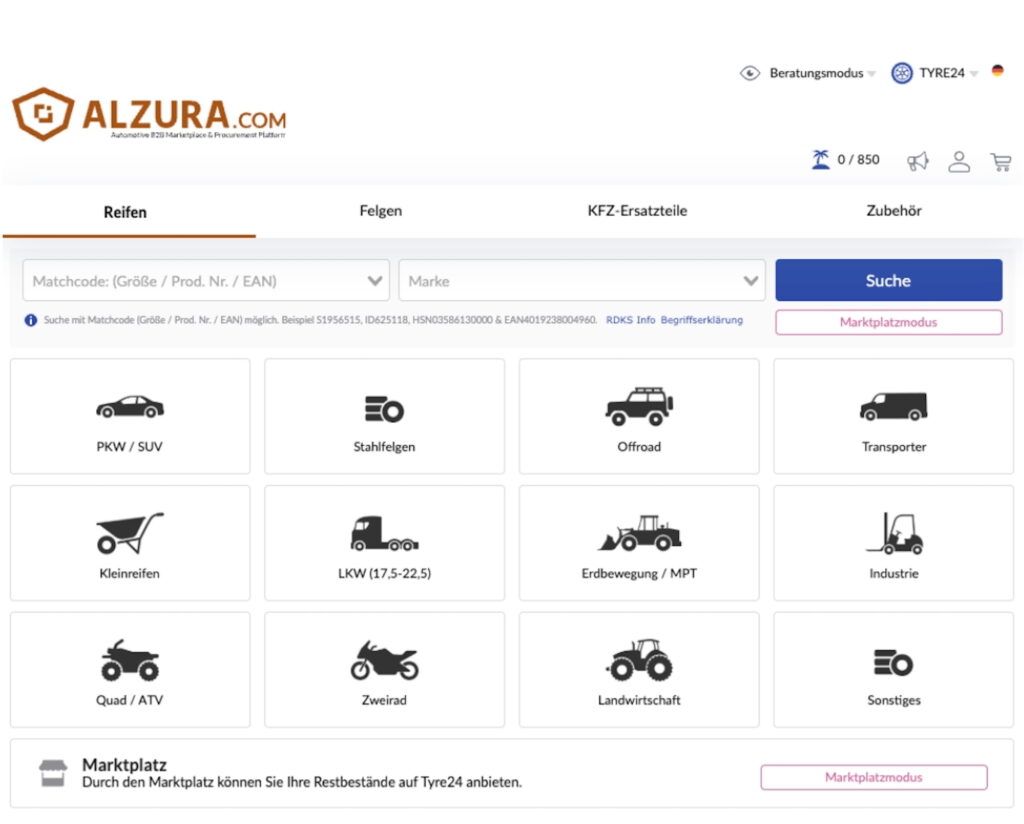
Task: Choose the Transporter van category
Action: click(x=893, y=416)
